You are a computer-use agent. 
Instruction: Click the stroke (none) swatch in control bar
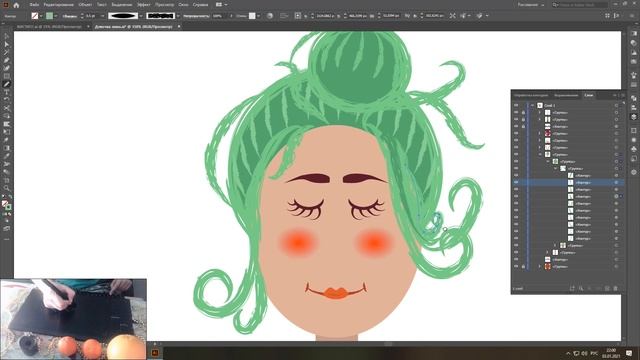[x=35, y=16]
